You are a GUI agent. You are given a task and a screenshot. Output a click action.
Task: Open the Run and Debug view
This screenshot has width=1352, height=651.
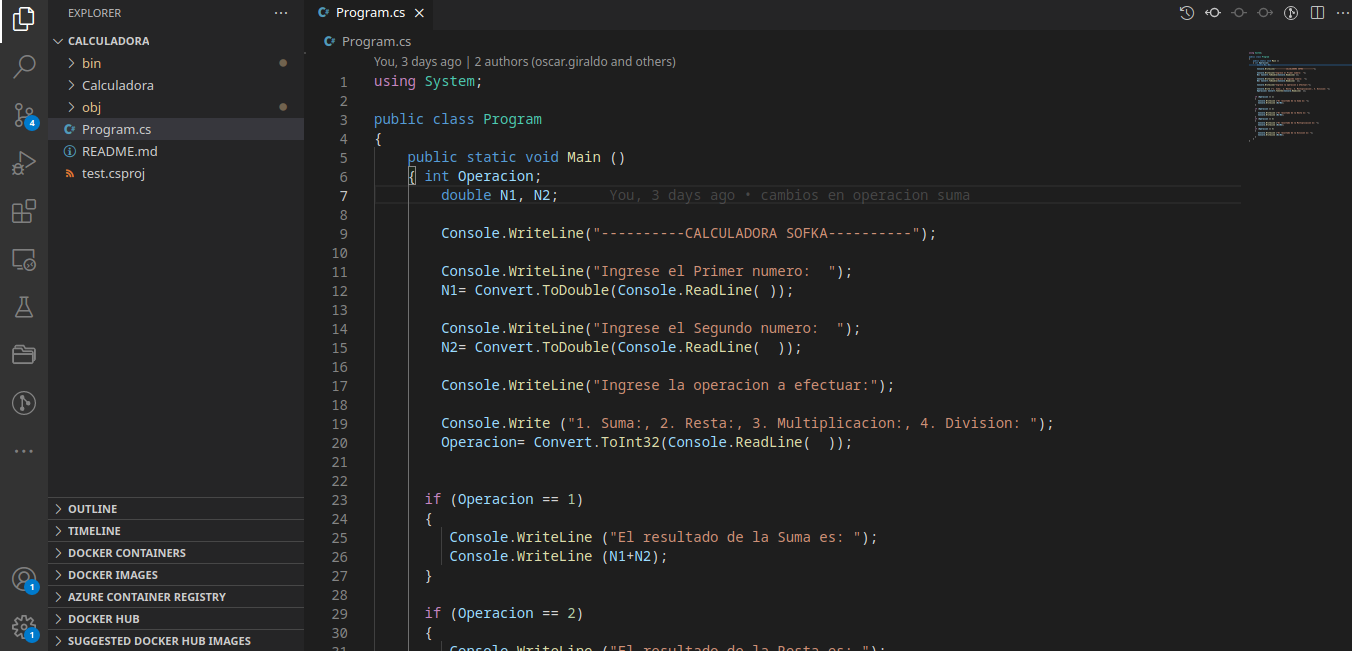click(x=24, y=162)
